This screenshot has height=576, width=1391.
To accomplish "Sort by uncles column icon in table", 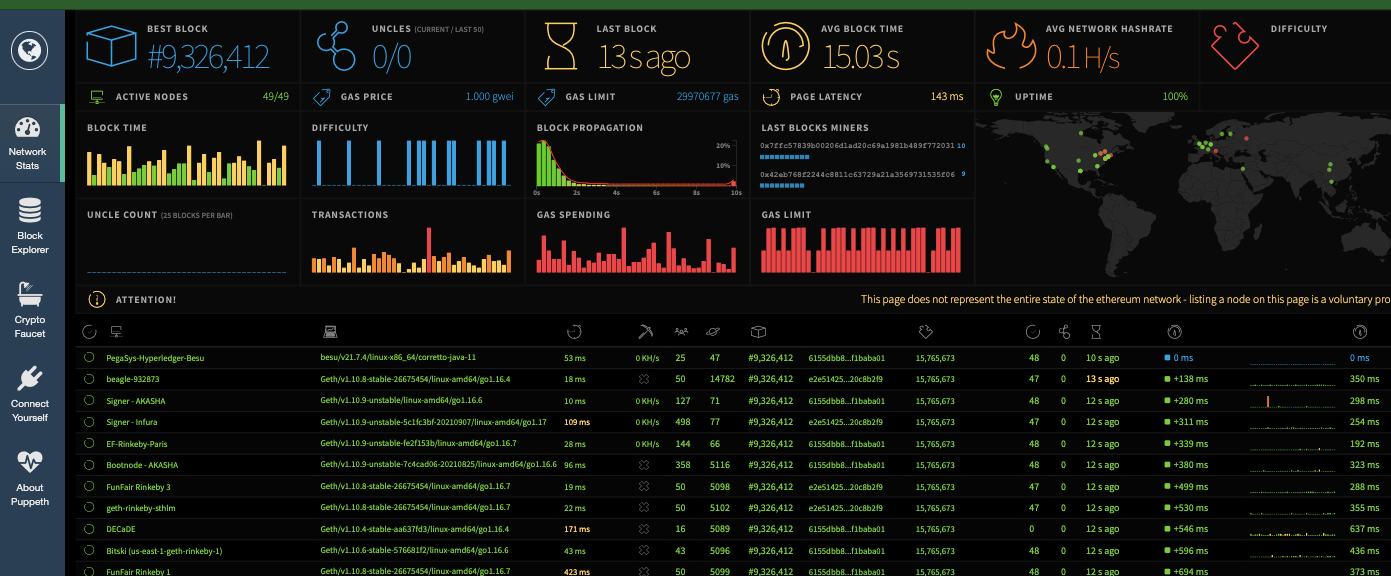I will [1064, 331].
